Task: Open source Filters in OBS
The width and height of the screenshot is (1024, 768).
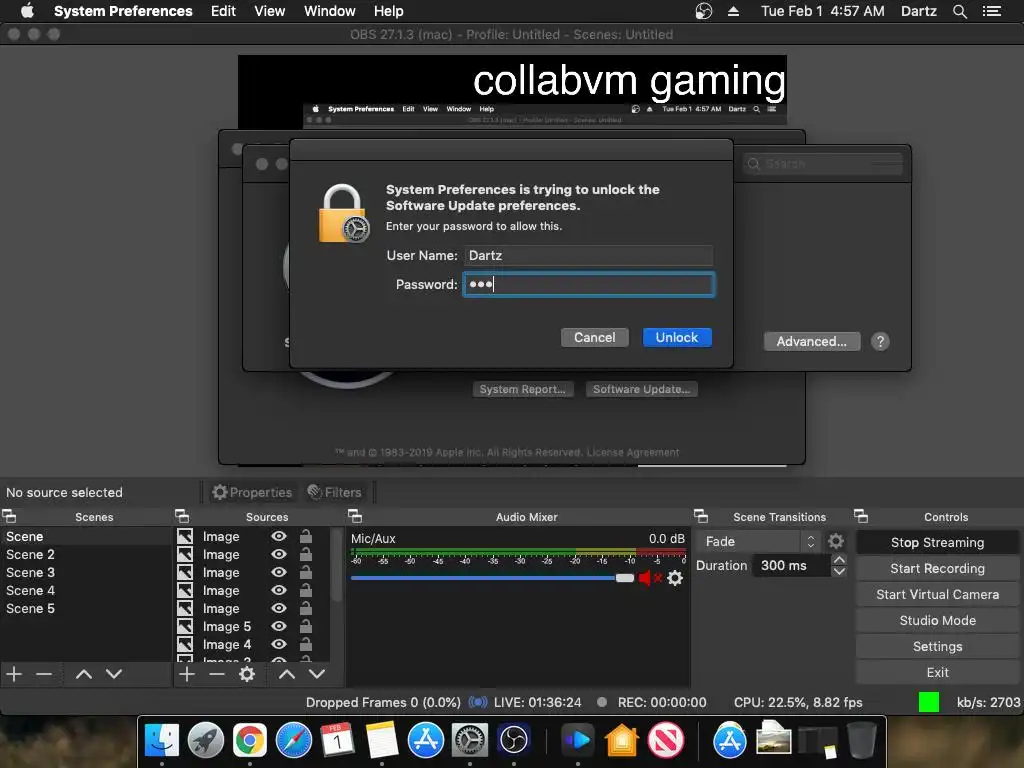Action: [x=335, y=492]
